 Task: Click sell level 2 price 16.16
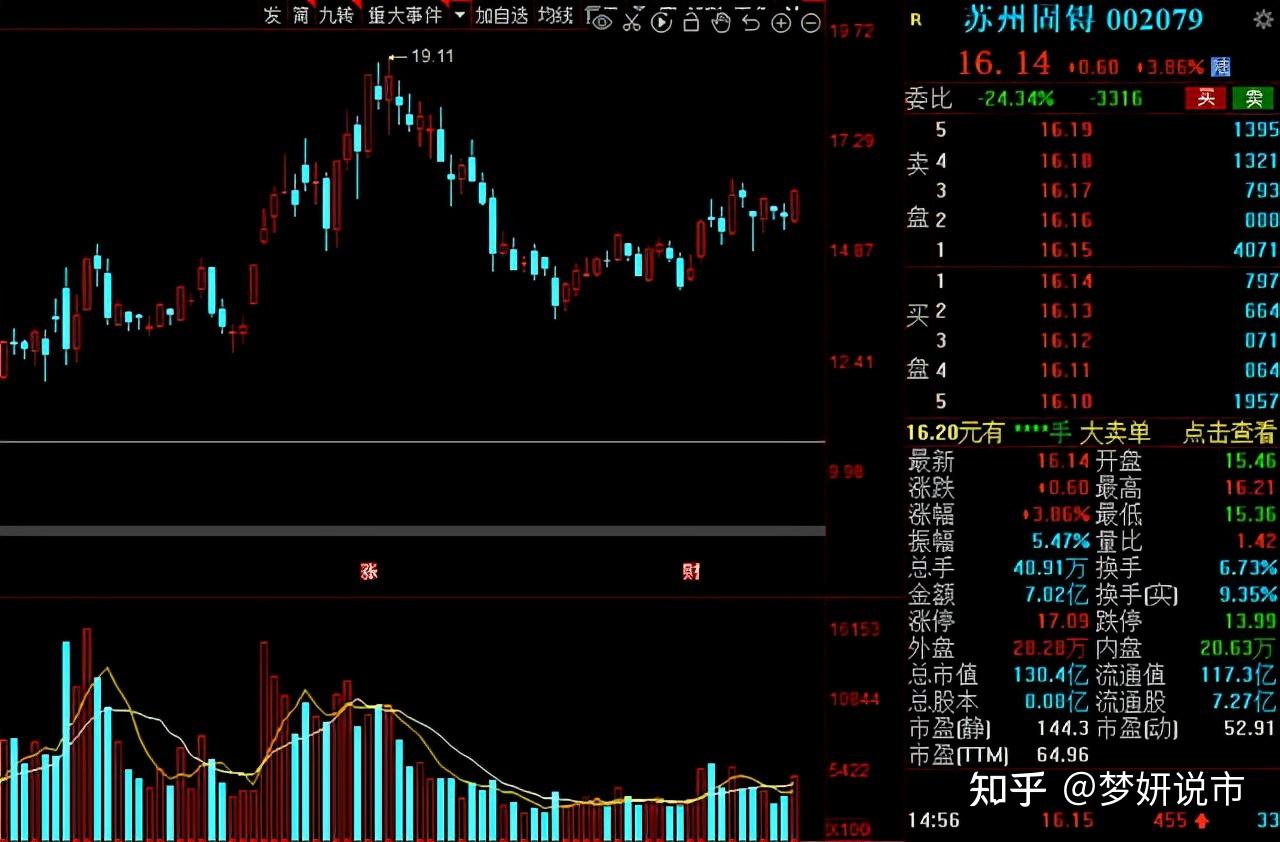coord(1066,220)
